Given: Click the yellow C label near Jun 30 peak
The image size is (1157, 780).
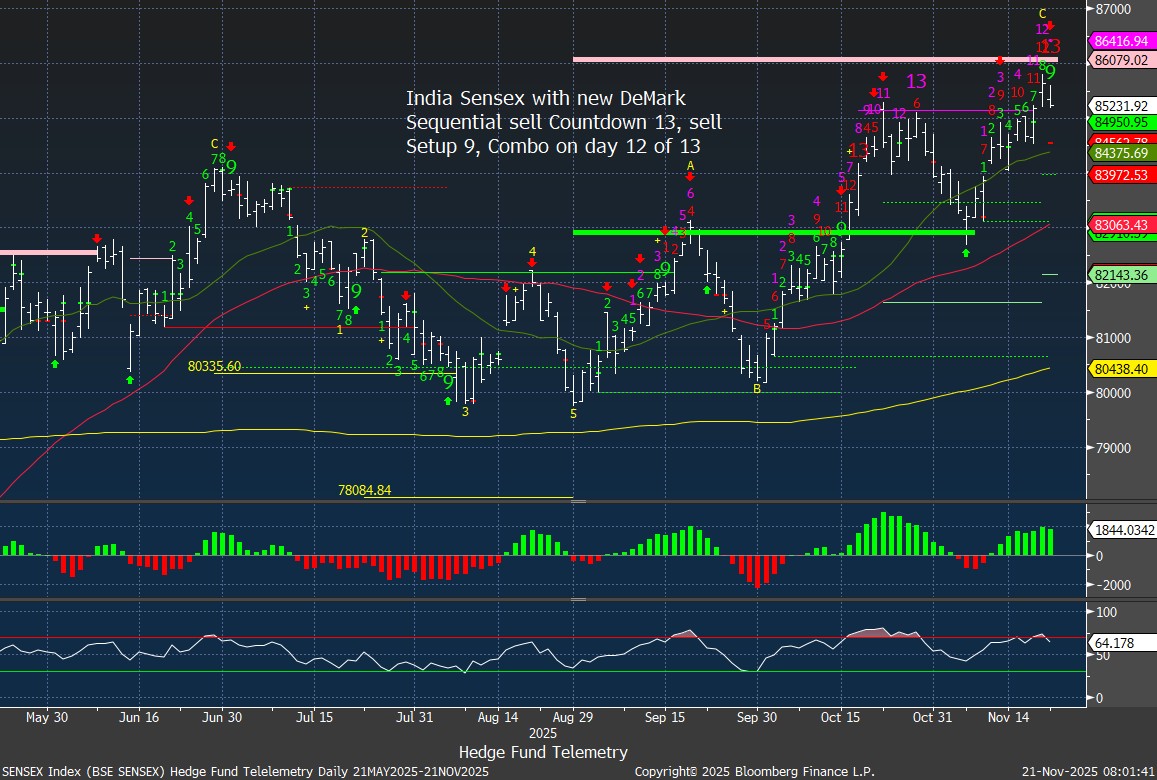Looking at the screenshot, I should (x=214, y=143).
